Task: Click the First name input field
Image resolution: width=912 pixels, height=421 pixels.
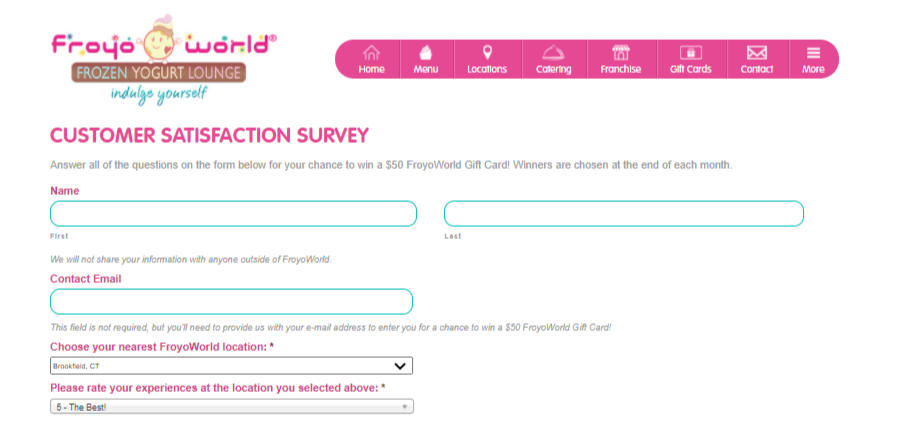Action: pos(233,213)
